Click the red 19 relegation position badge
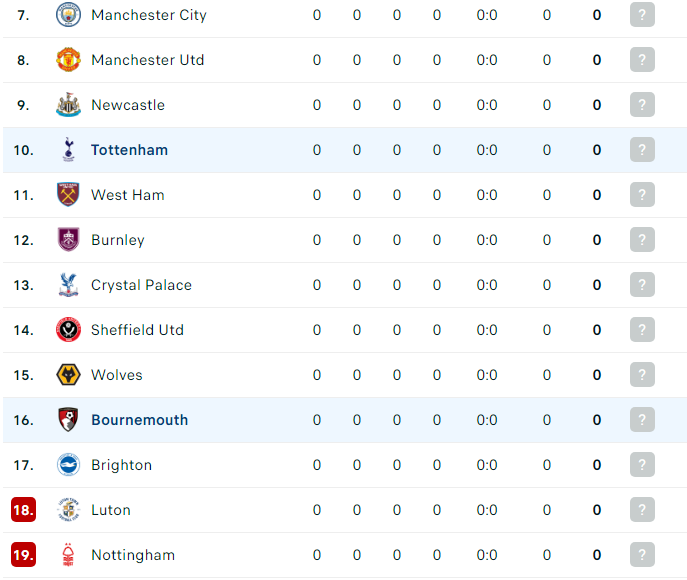The width and height of the screenshot is (687, 580). click(23, 555)
